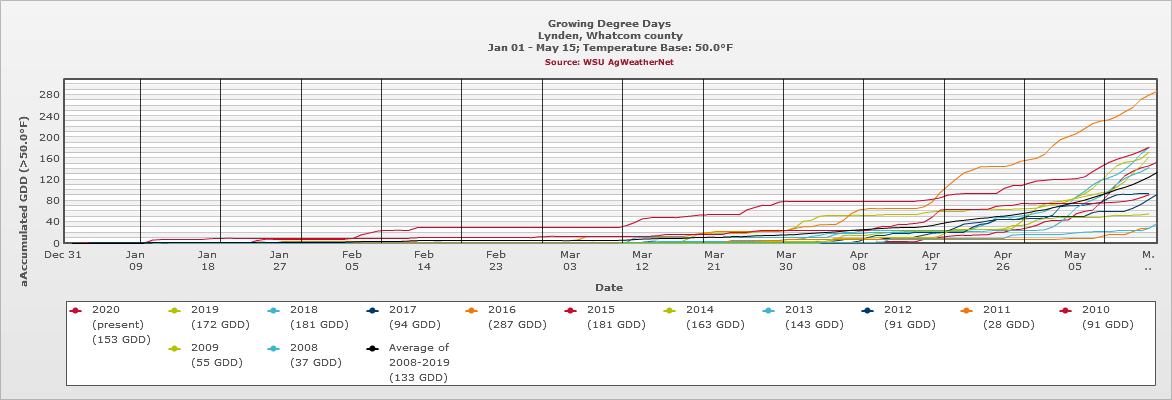Viewport: 1172px width, 400px height.
Task: Click the Date x-axis title
Action: [x=609, y=287]
